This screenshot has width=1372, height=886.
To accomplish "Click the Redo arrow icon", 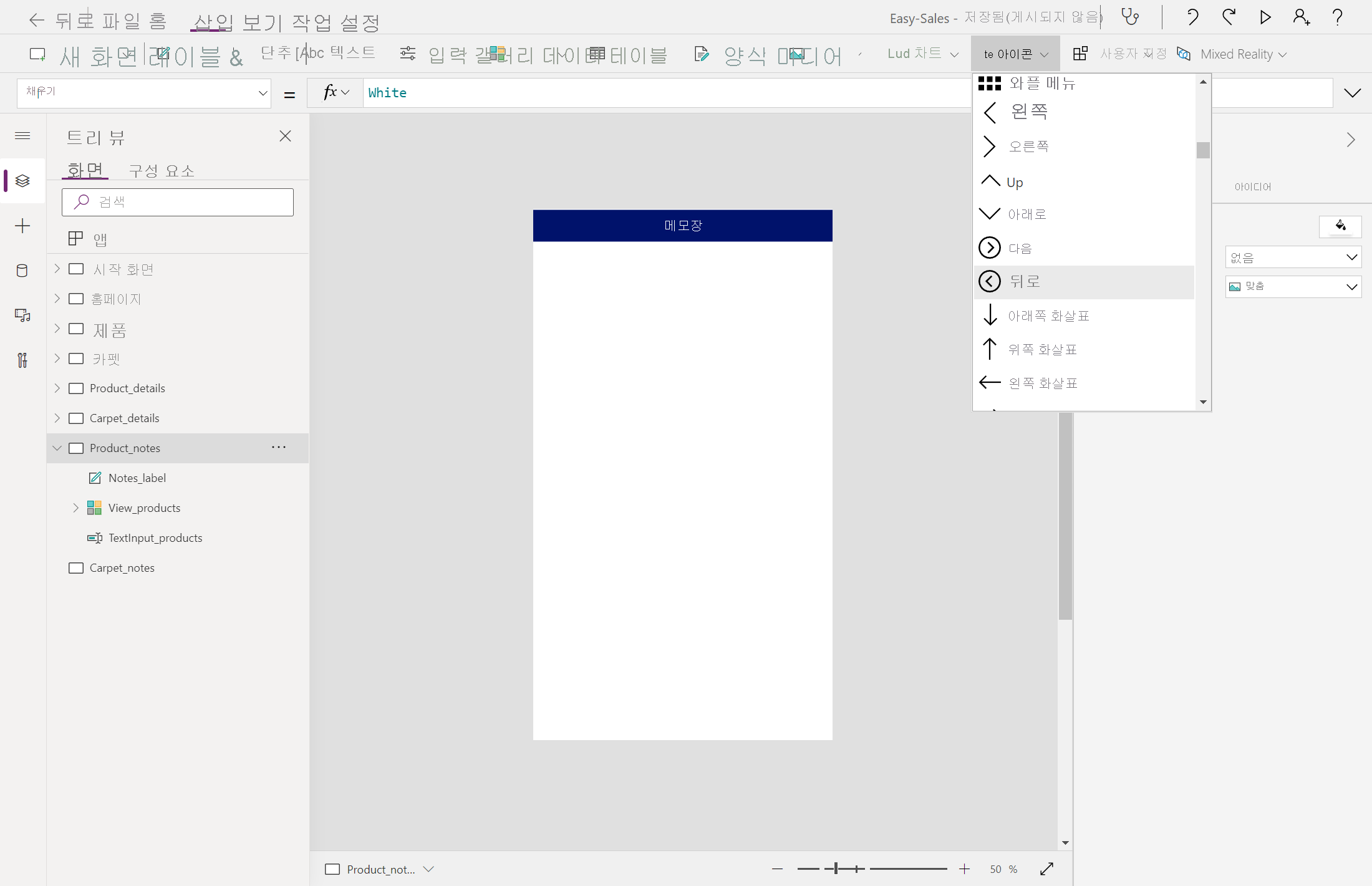I will point(1229,17).
